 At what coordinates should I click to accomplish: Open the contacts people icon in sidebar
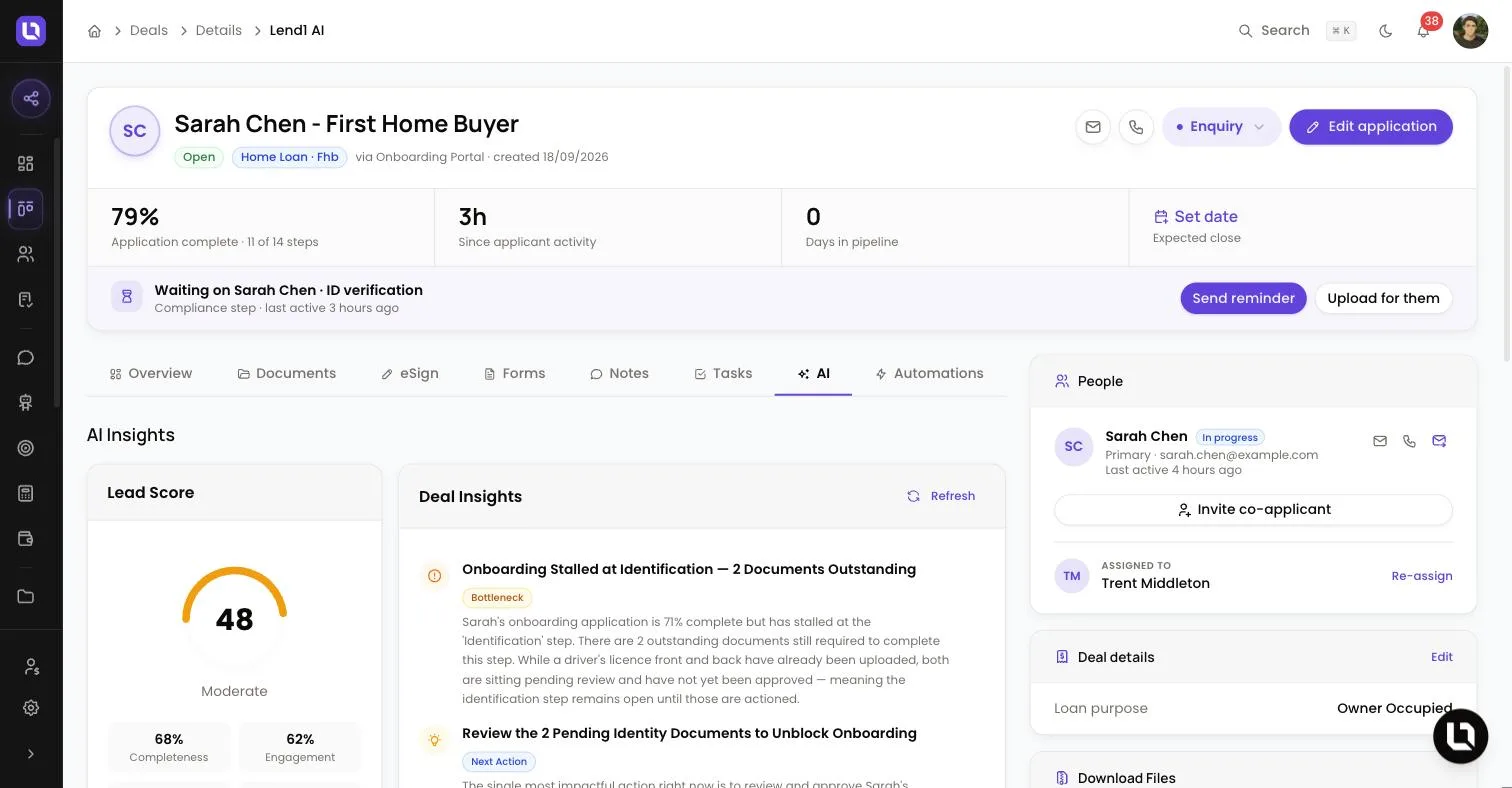26,254
